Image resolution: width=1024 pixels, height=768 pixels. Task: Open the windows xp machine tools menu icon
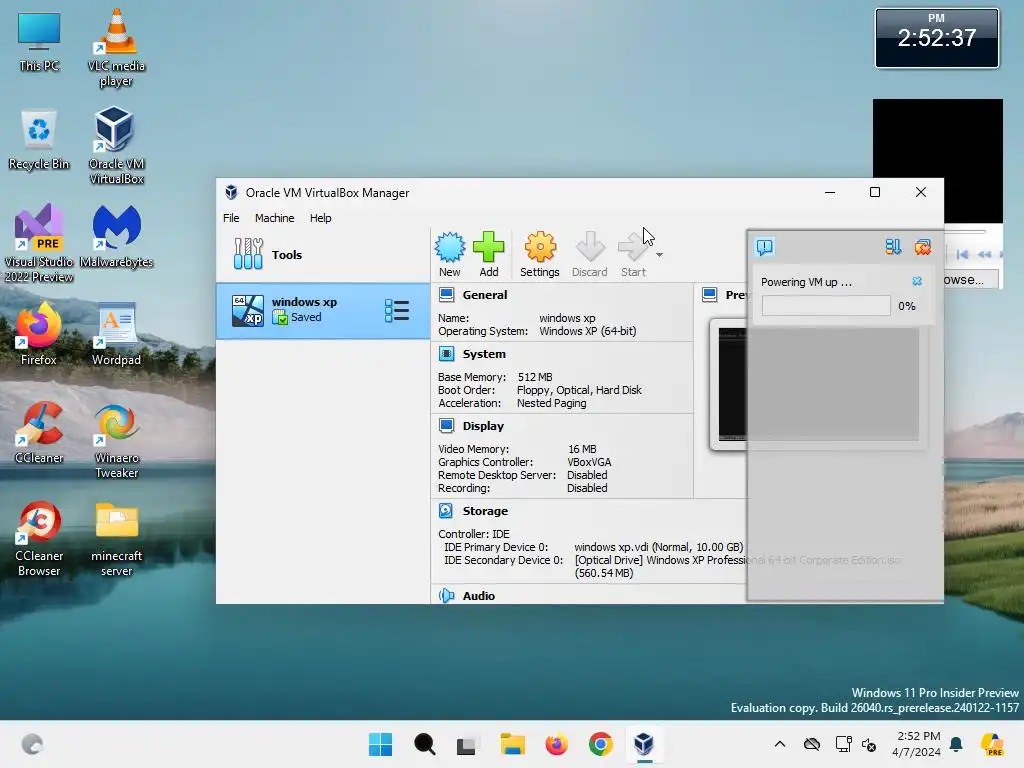pyautogui.click(x=397, y=310)
